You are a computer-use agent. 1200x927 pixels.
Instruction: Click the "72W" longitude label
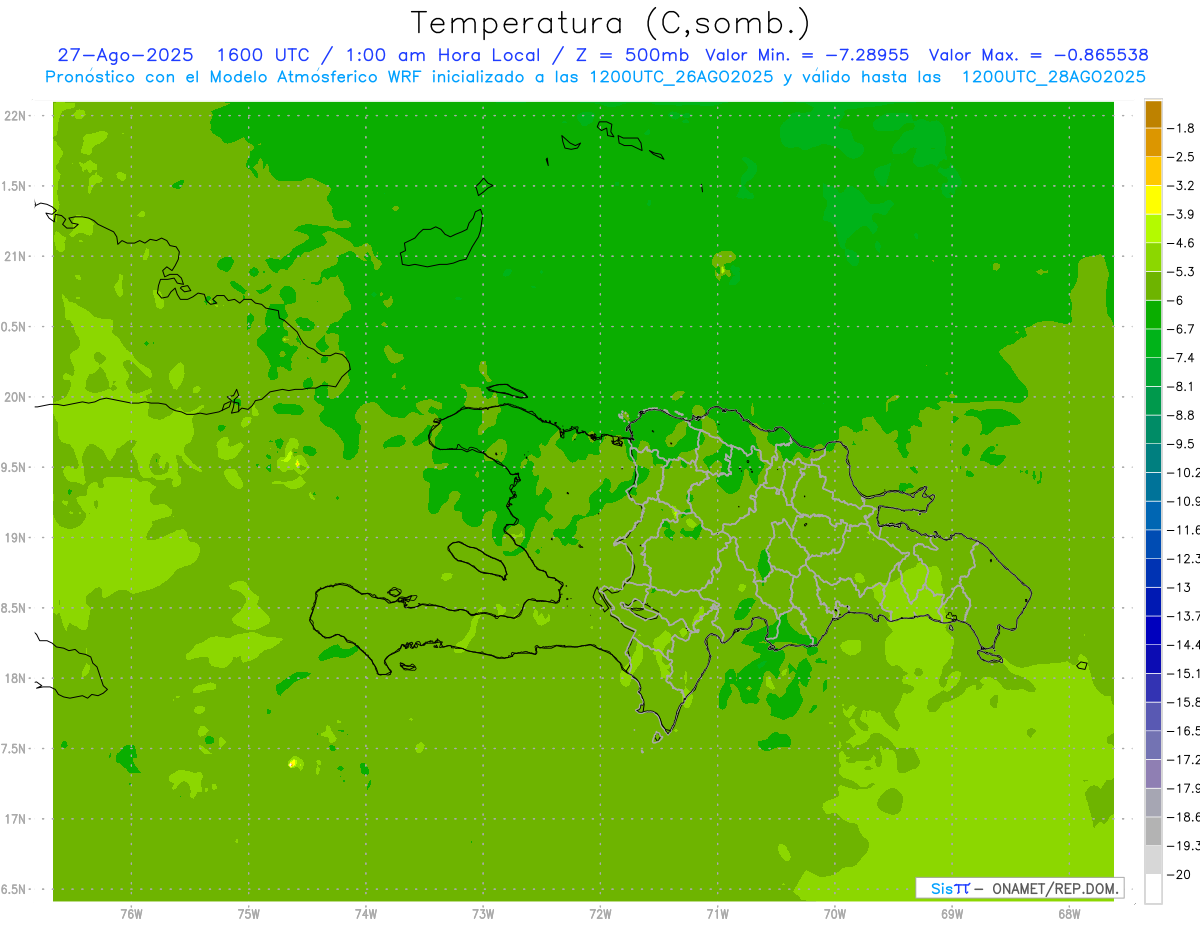(600, 914)
